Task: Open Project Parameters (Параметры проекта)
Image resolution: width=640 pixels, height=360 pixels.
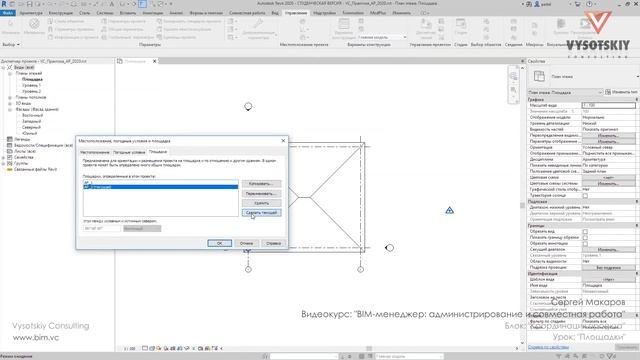Action: point(123,21)
